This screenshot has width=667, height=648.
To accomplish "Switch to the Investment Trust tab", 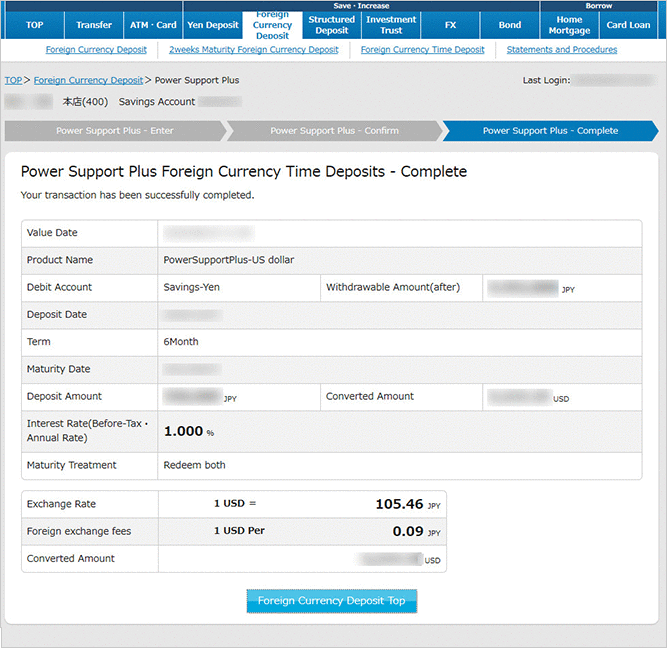I will click(x=391, y=25).
